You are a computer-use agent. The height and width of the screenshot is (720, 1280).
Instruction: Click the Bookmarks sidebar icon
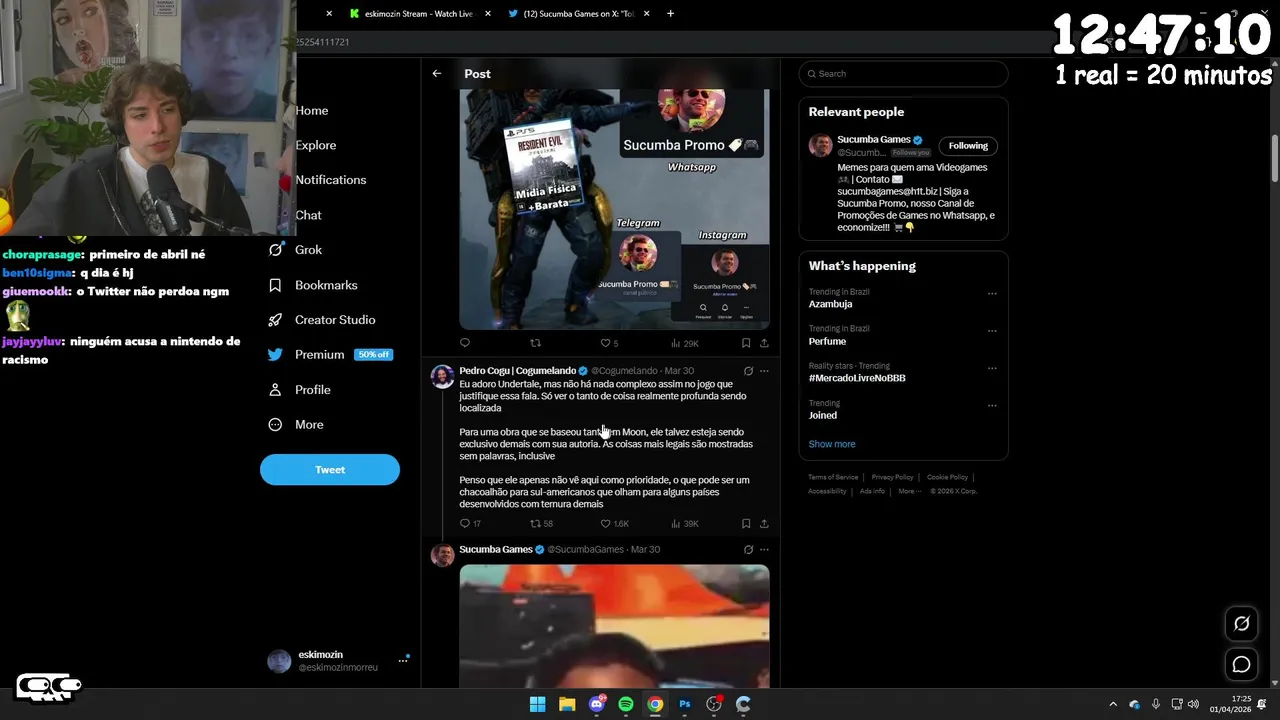click(275, 285)
